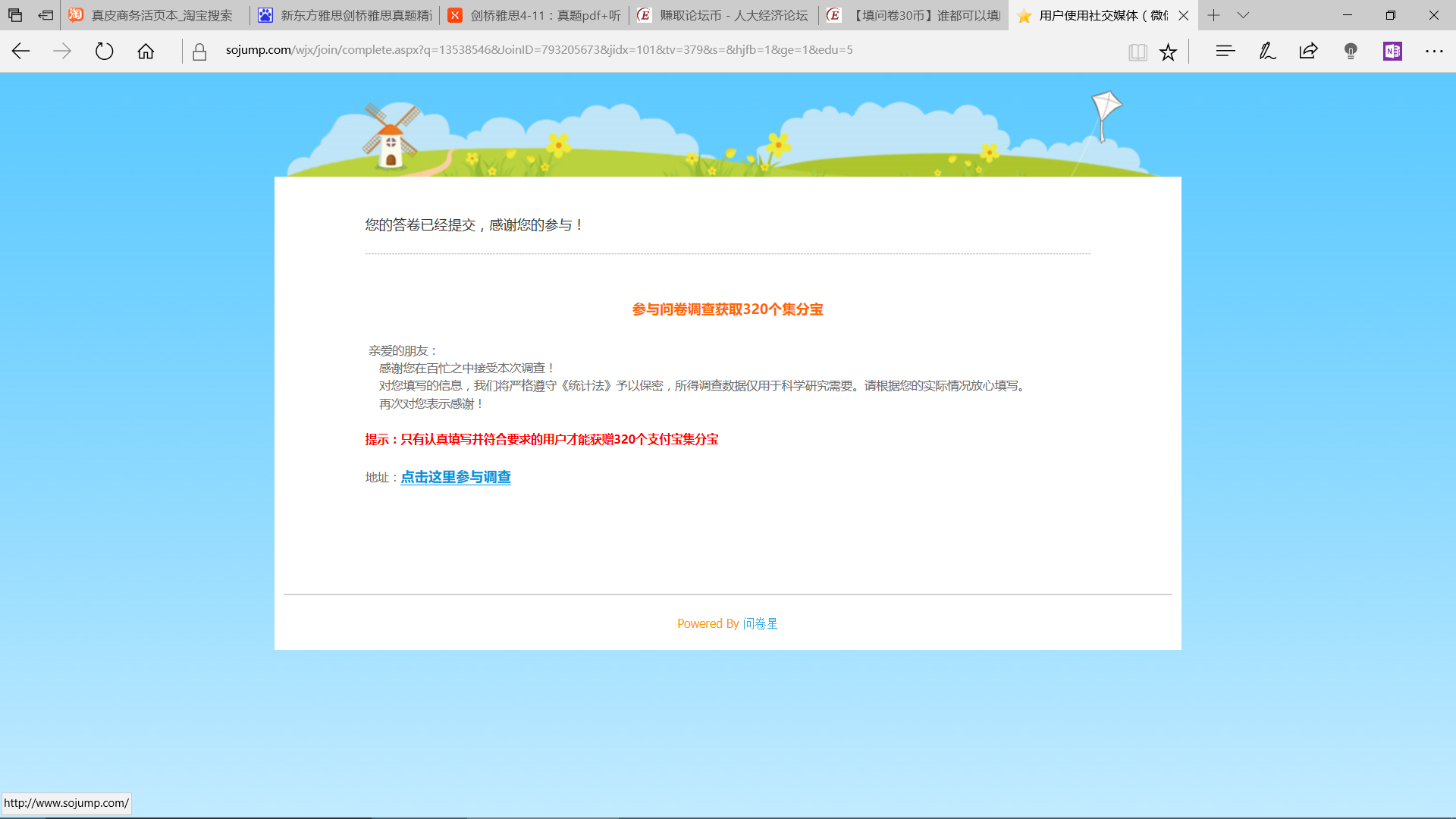The image size is (1456, 819).
Task: Go to the Home page icon
Action: tap(146, 51)
